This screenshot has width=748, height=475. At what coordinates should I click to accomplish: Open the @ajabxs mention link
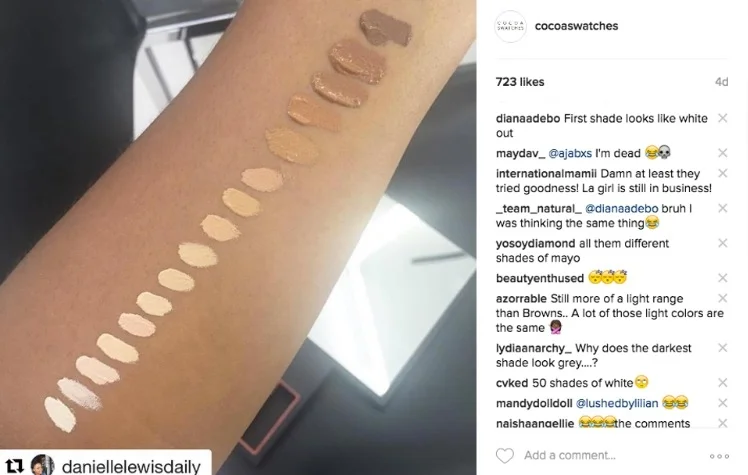(x=570, y=153)
